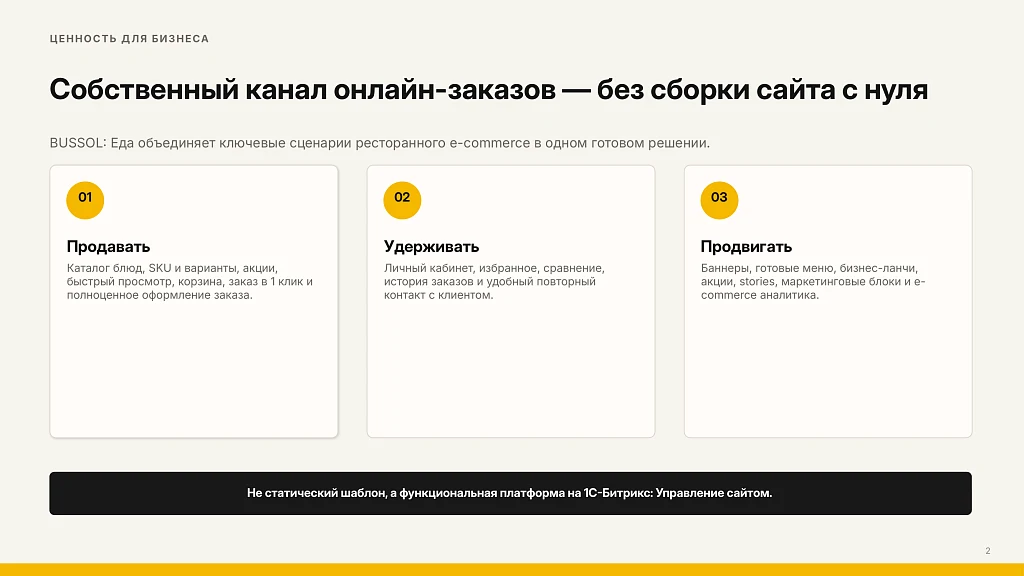
Task: Select the 'Продавать' card heading
Action: pos(108,247)
